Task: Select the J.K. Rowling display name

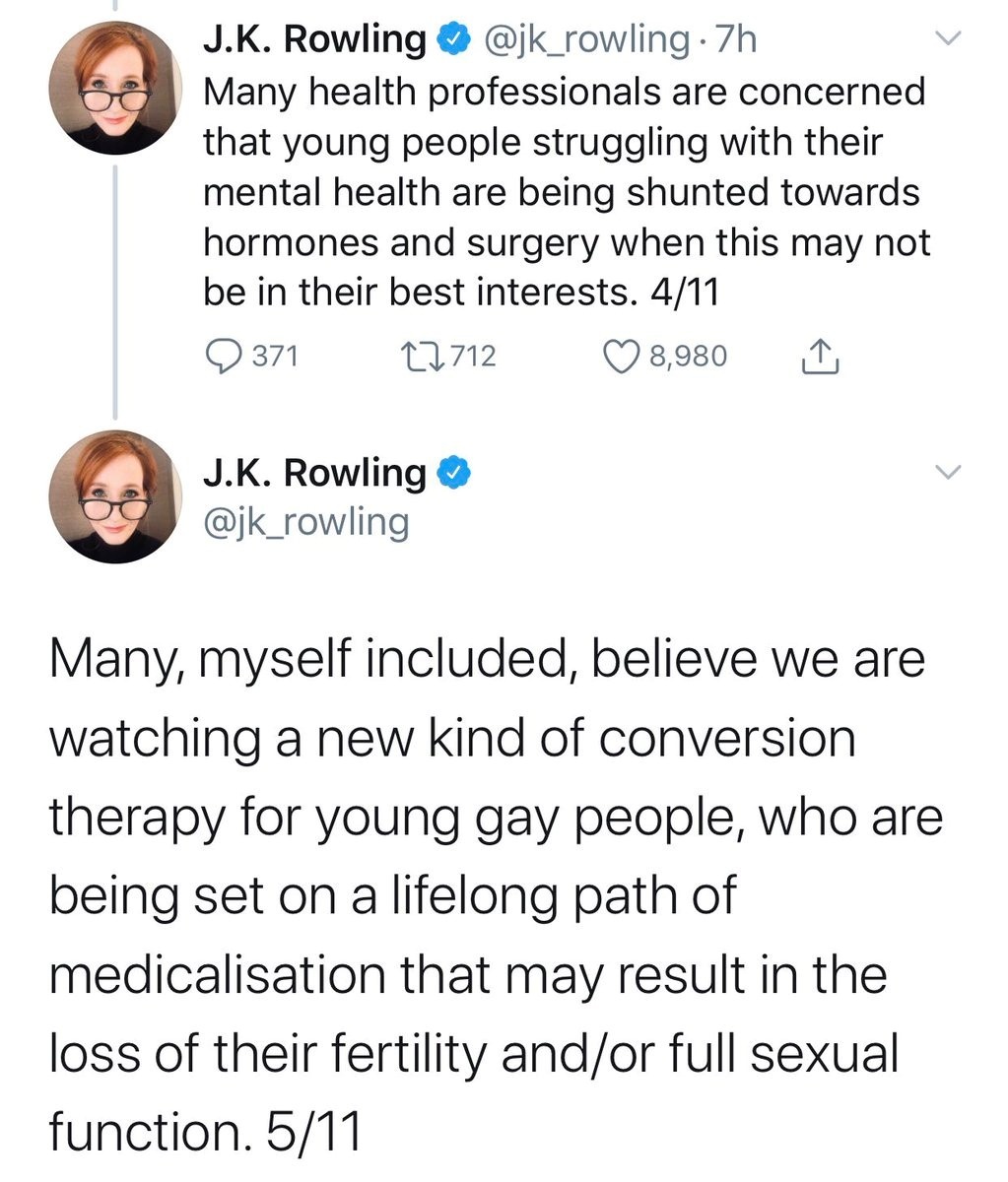Action: (x=315, y=38)
